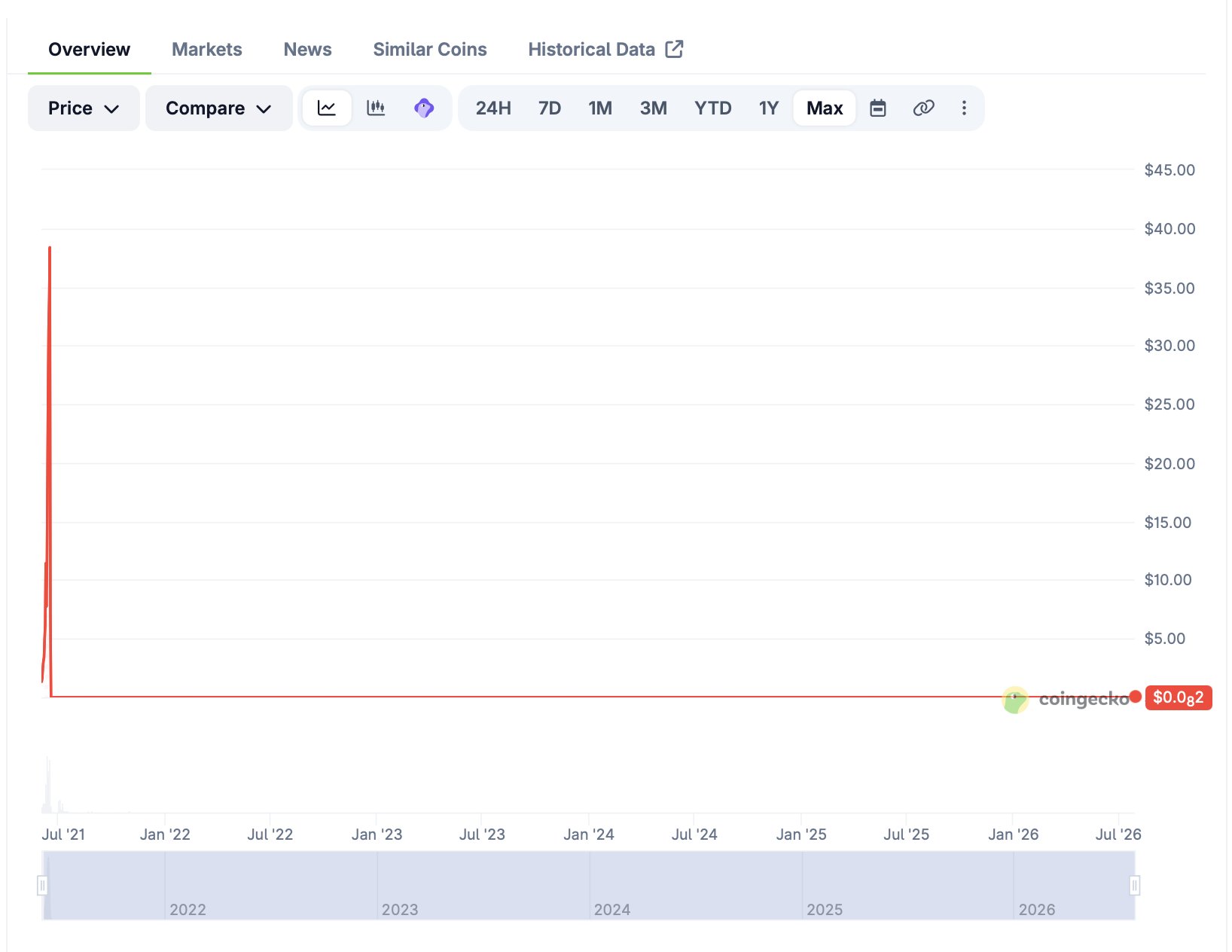Click the current price label $0.0₈2

tap(1179, 697)
